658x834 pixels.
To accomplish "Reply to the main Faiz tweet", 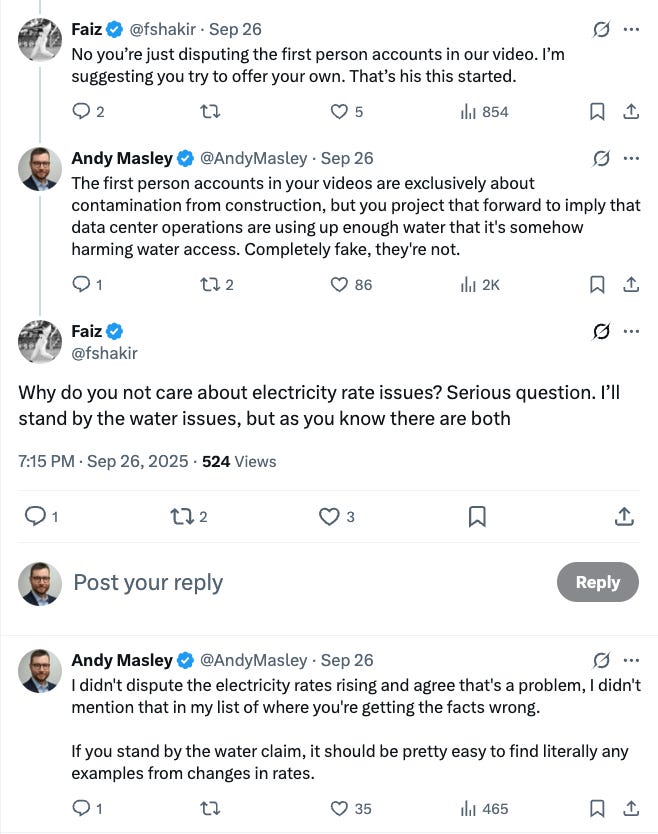I will tap(35, 516).
